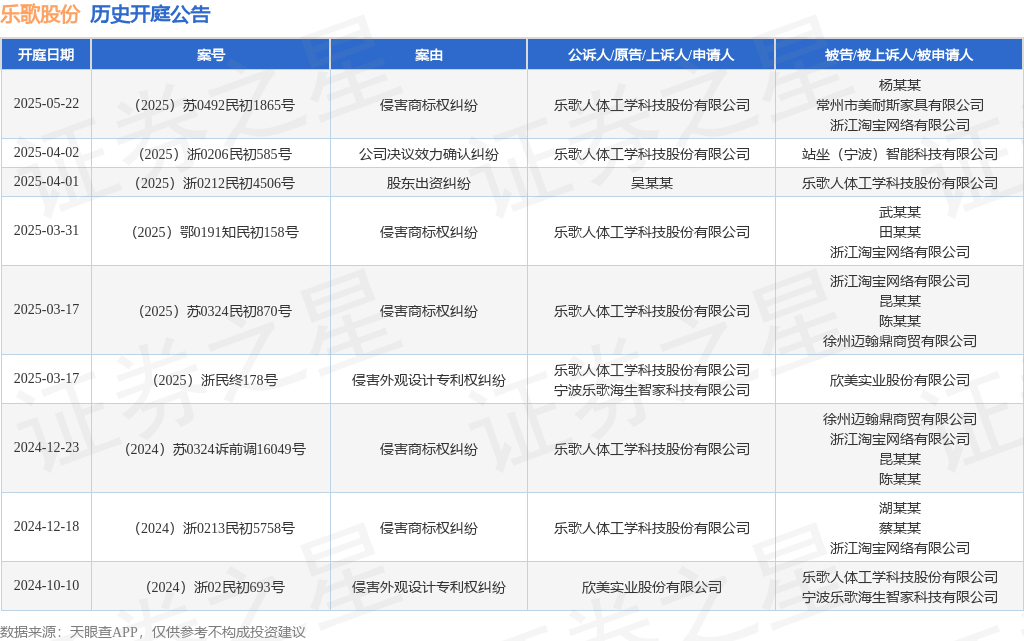Click the 公诉人/原告/上诉人/申请人 column header

pyautogui.click(x=650, y=55)
